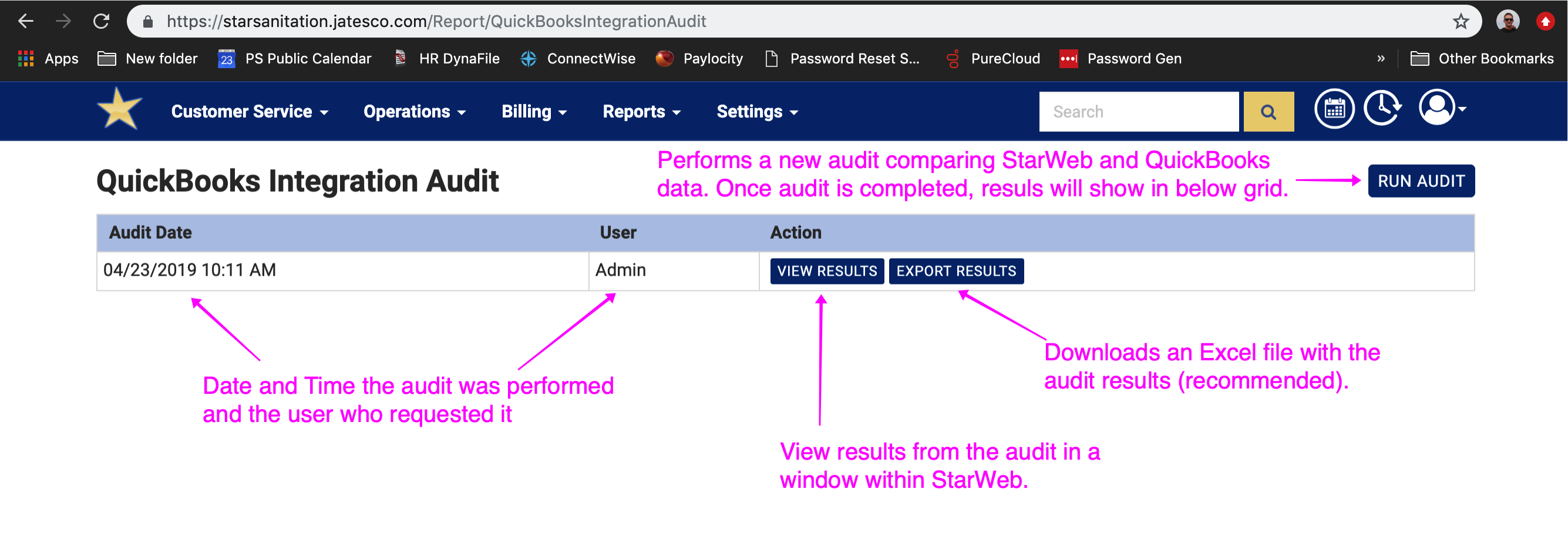The image size is (1568, 549).
Task: Open Password Gen bookmark
Action: click(1120, 59)
